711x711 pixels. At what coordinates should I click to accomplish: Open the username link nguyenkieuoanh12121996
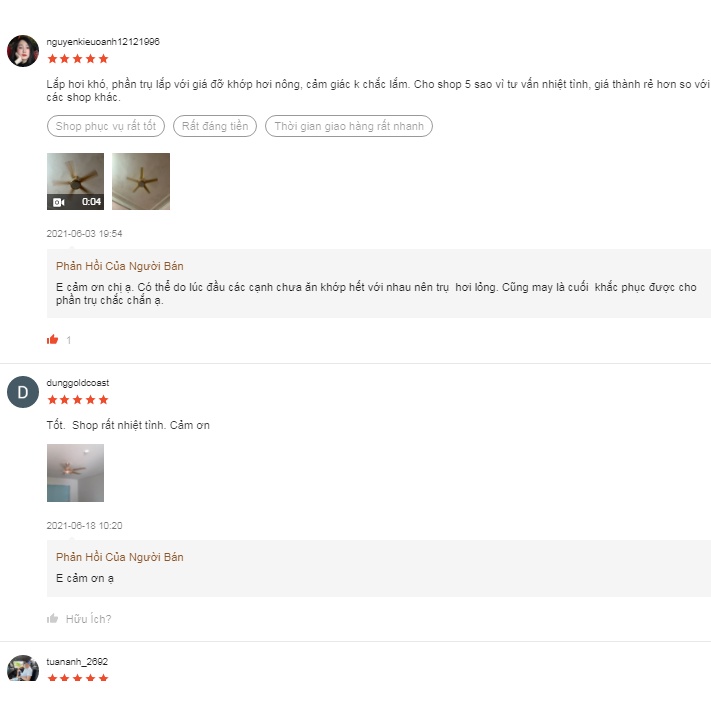click(103, 42)
